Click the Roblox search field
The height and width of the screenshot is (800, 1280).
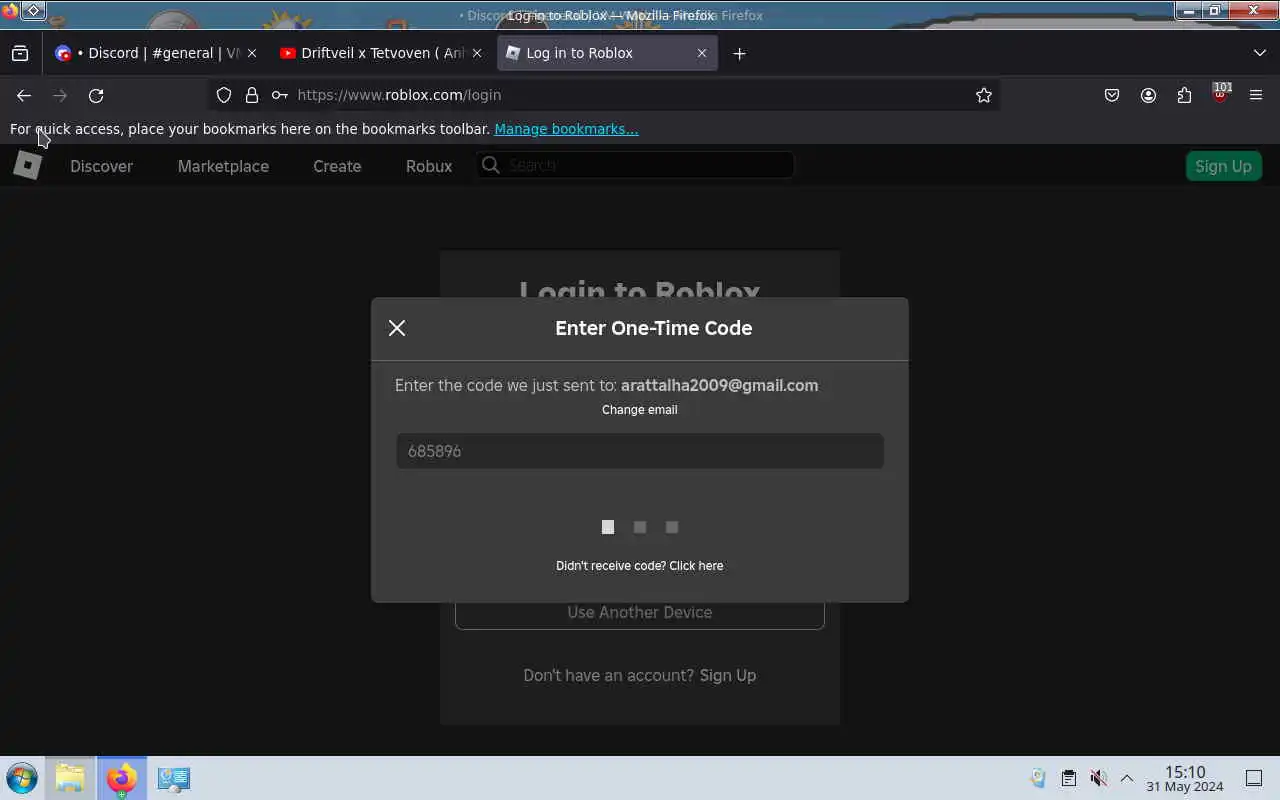tap(635, 165)
